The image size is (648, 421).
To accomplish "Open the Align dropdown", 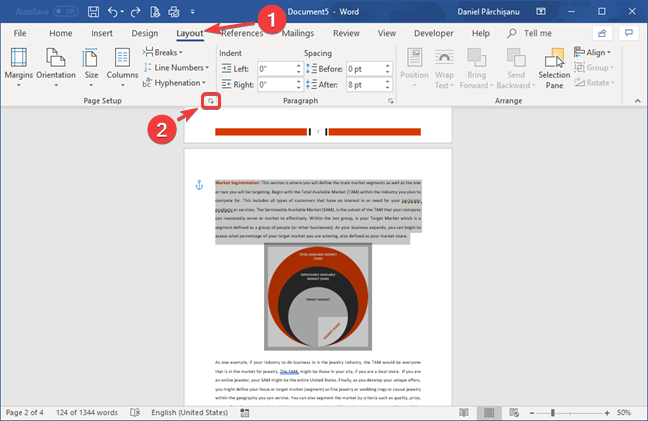I will coord(592,52).
